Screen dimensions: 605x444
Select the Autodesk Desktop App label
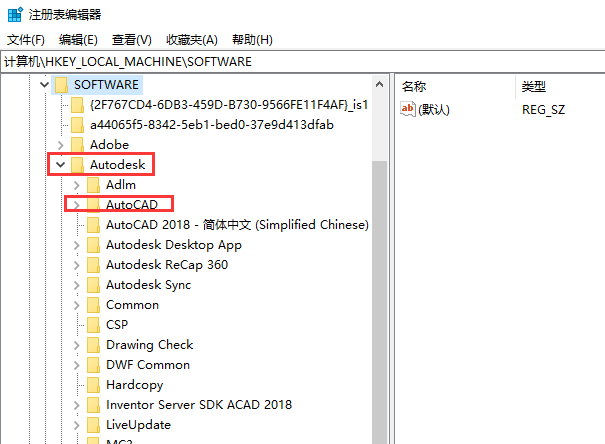174,245
